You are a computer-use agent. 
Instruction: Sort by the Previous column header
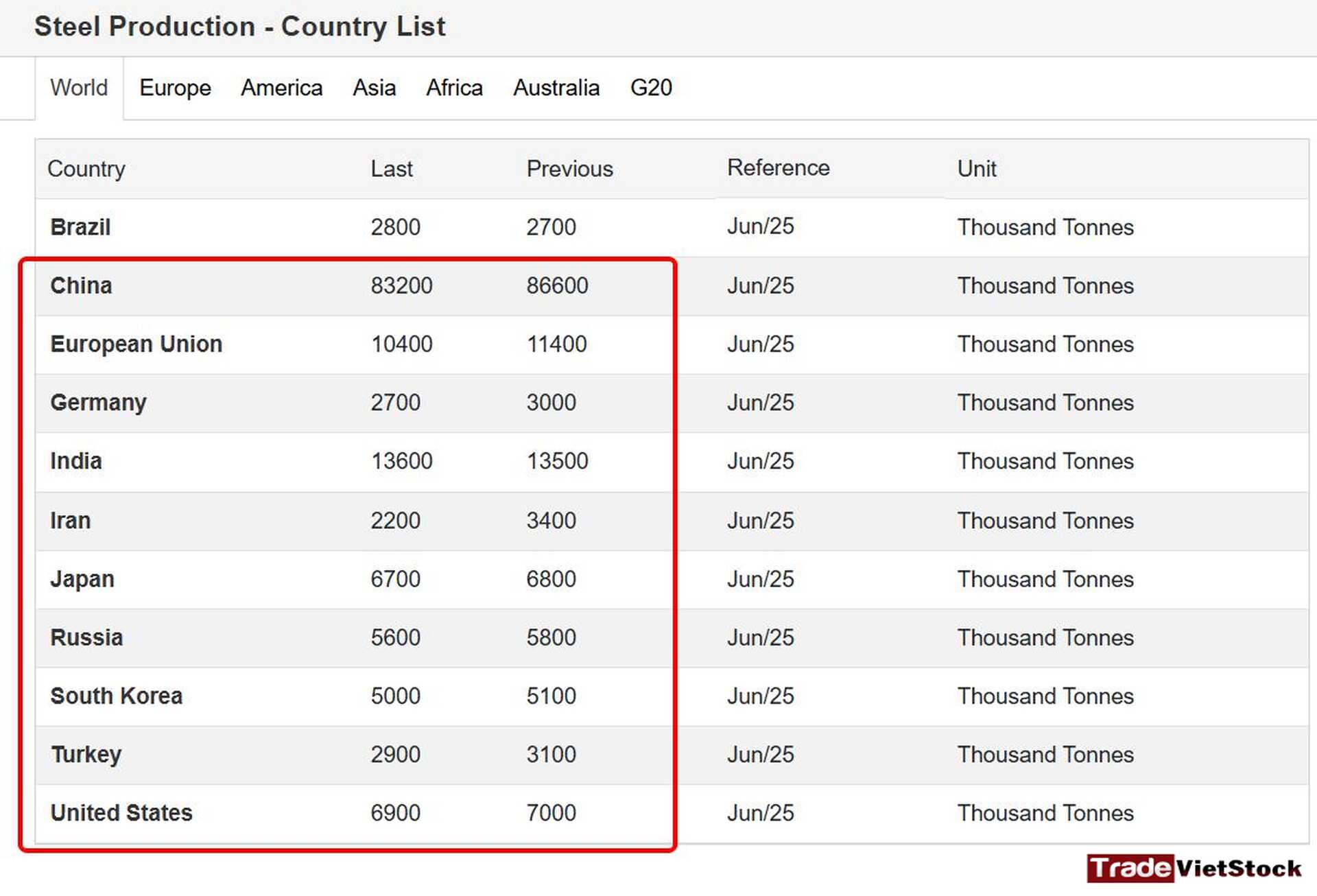(569, 169)
